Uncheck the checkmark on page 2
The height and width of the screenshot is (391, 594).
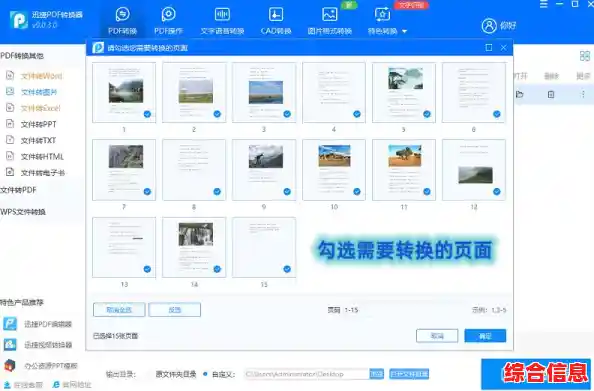pyautogui.click(x=217, y=114)
